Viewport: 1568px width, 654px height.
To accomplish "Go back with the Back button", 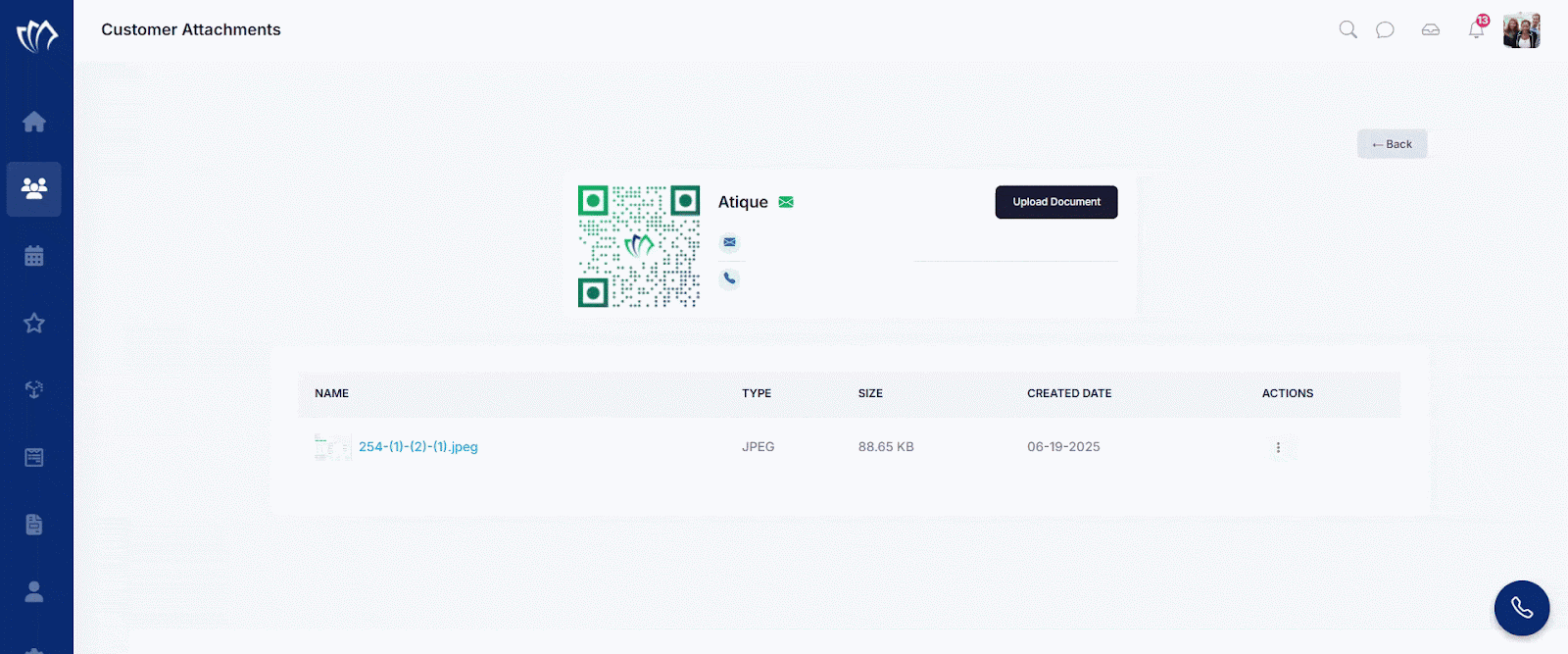I will pos(1393,144).
